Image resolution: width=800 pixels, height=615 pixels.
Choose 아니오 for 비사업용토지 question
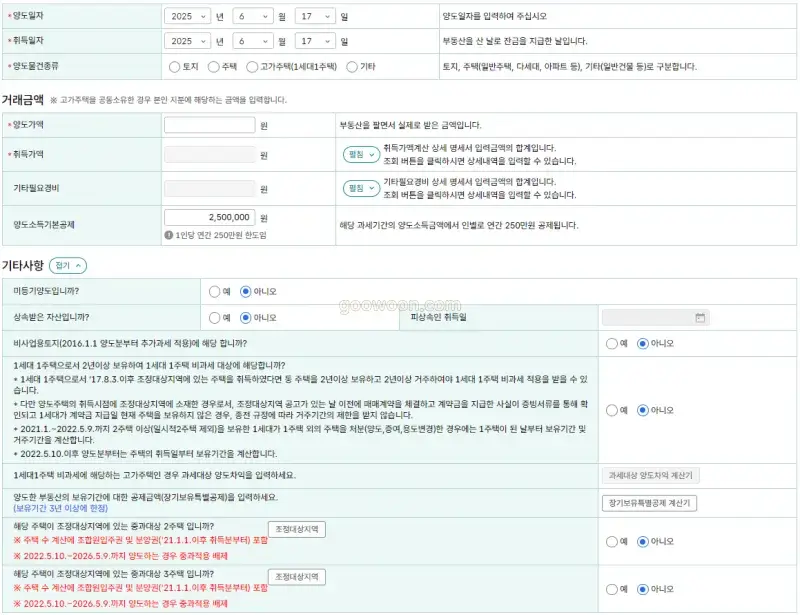pos(643,343)
